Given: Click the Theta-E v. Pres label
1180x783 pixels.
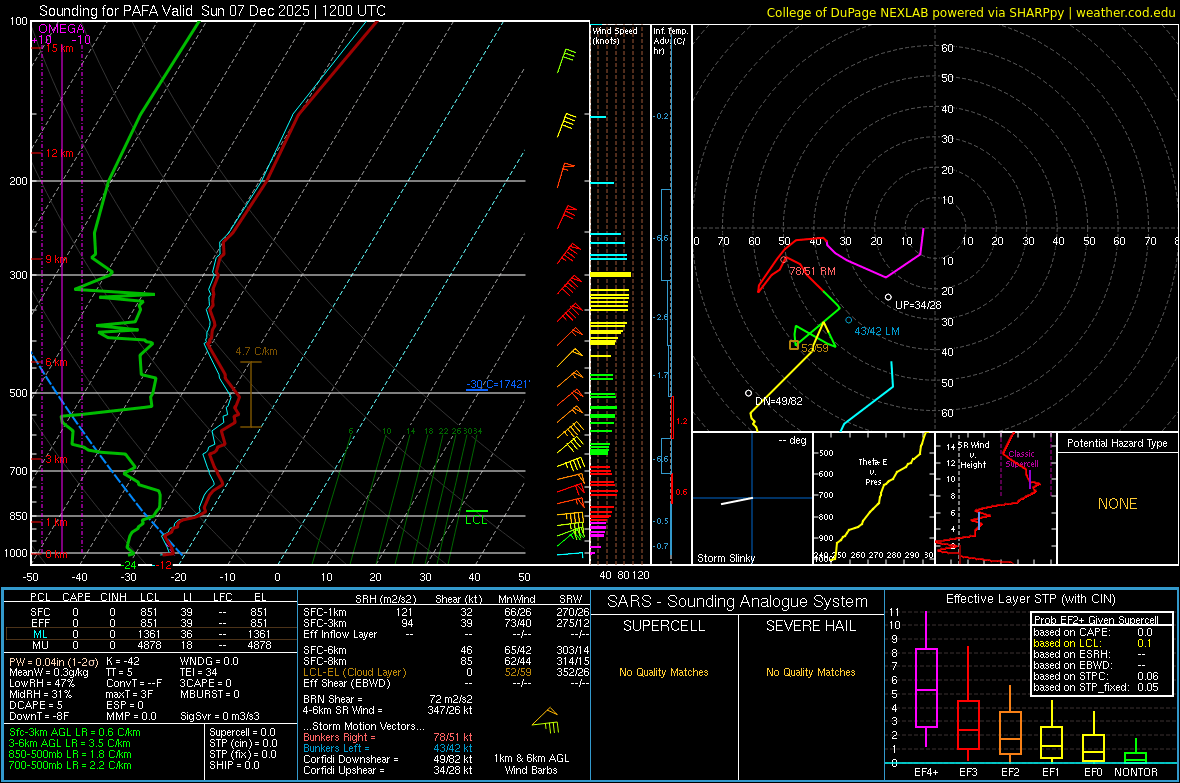Looking at the screenshot, I should (873, 472).
